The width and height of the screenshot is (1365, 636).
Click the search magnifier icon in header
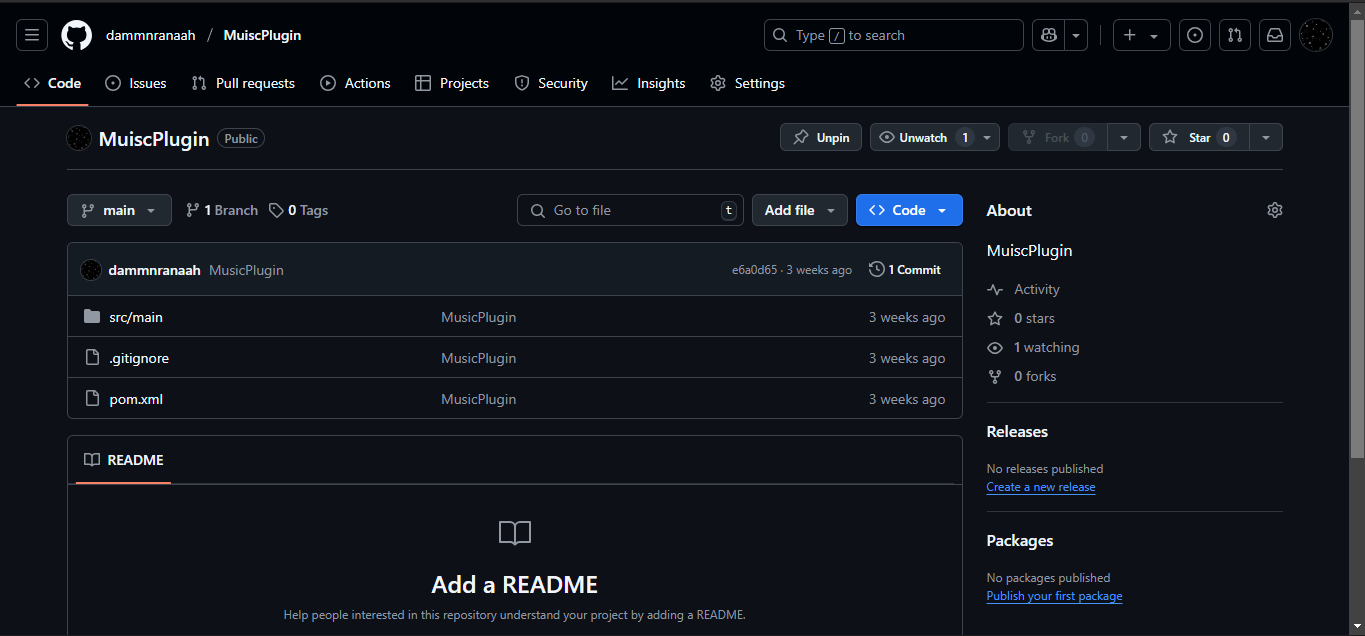[780, 35]
